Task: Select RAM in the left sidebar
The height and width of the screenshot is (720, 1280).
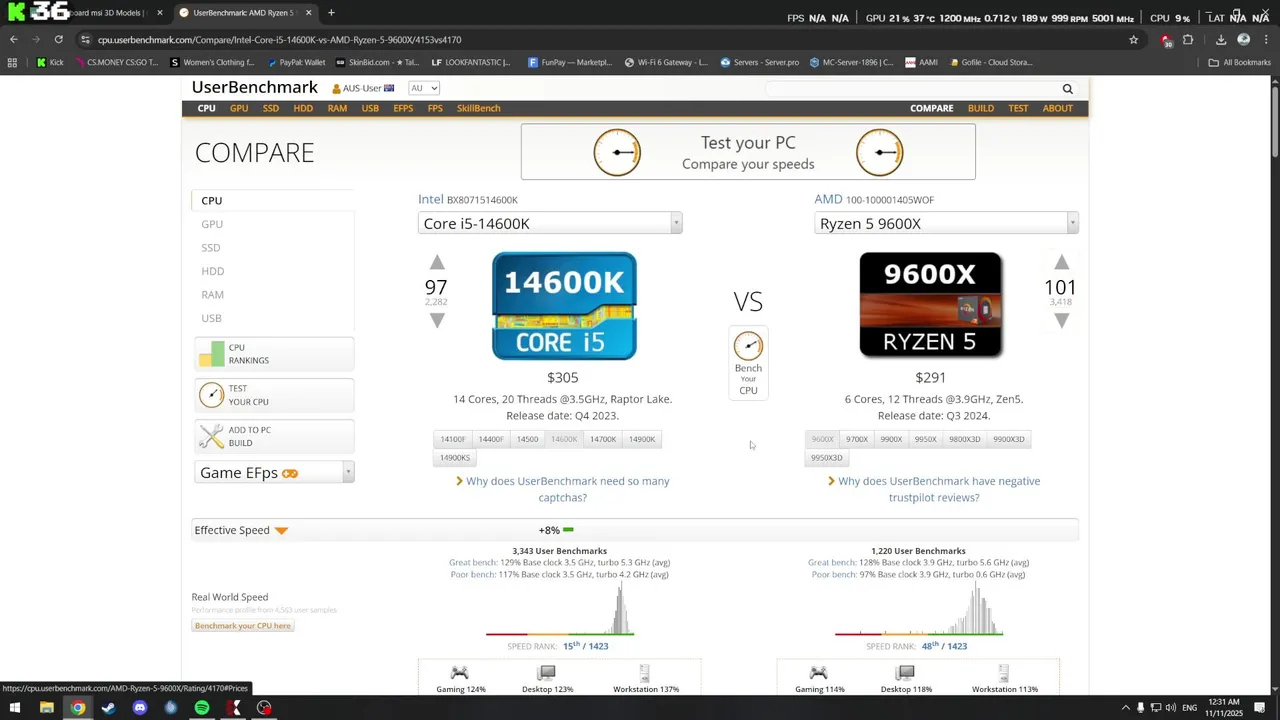Action: (x=212, y=295)
